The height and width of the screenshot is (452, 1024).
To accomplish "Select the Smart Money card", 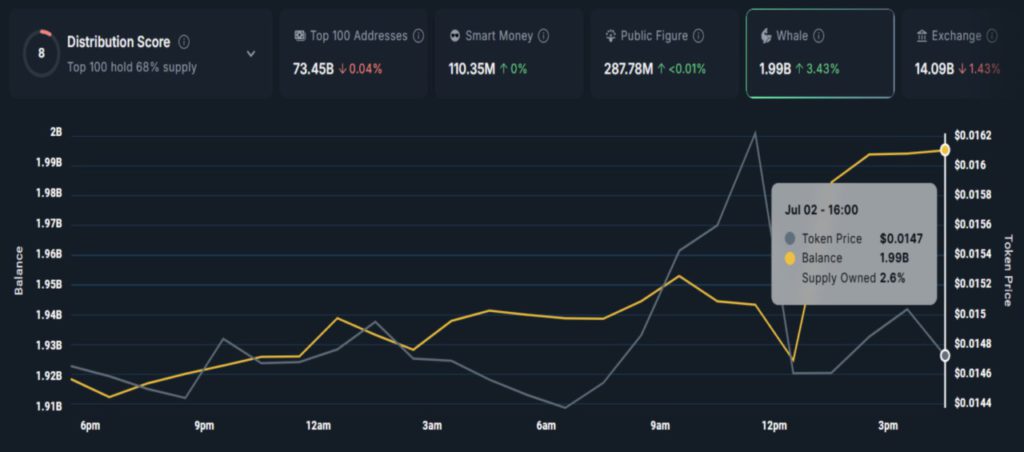I will click(x=509, y=54).
